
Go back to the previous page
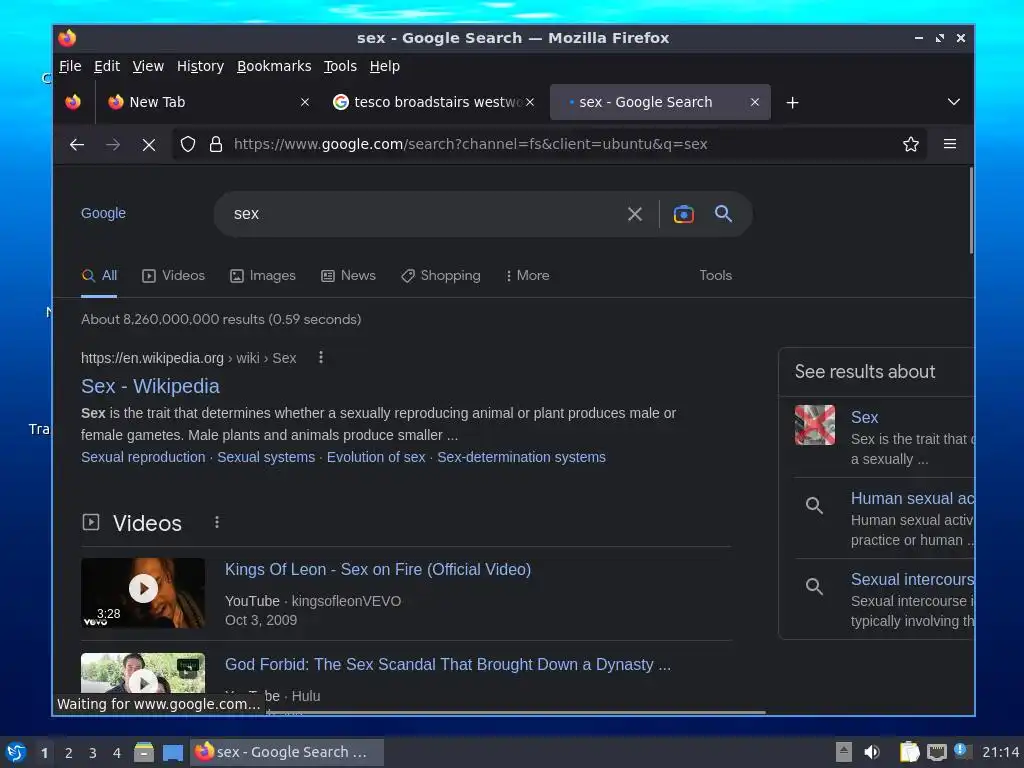[x=77, y=144]
